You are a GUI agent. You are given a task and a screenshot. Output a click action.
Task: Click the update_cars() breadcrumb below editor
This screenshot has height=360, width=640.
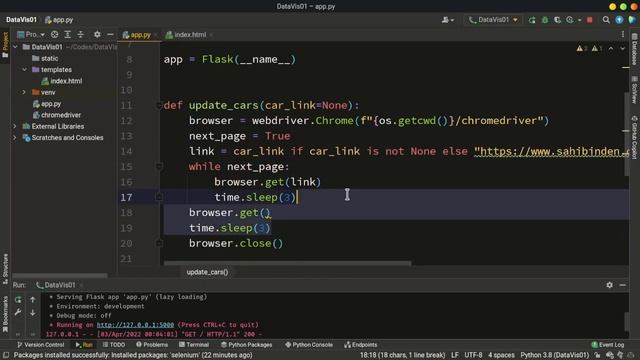click(207, 272)
